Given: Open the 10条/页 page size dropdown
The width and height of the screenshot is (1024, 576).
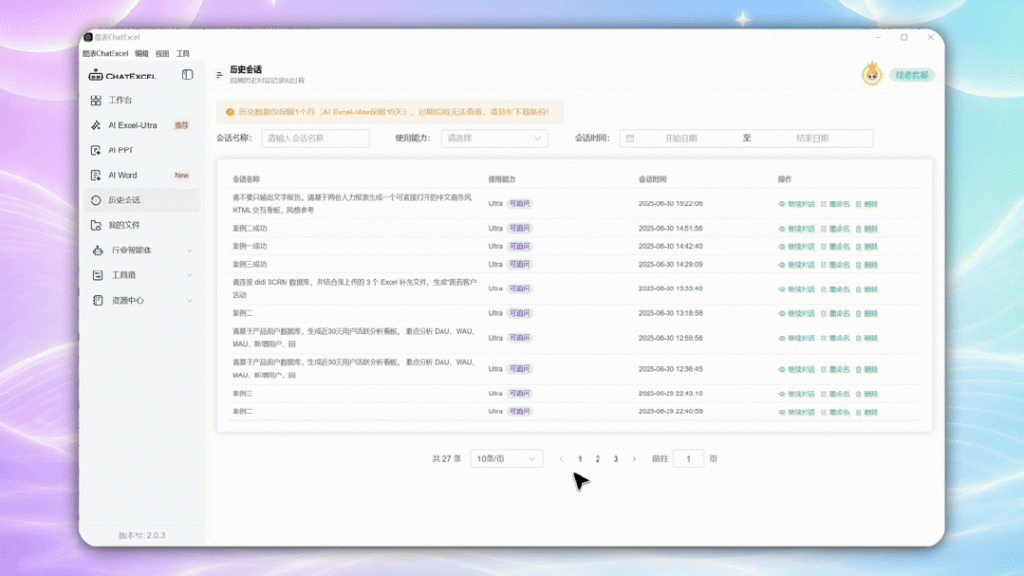Looking at the screenshot, I should (506, 458).
